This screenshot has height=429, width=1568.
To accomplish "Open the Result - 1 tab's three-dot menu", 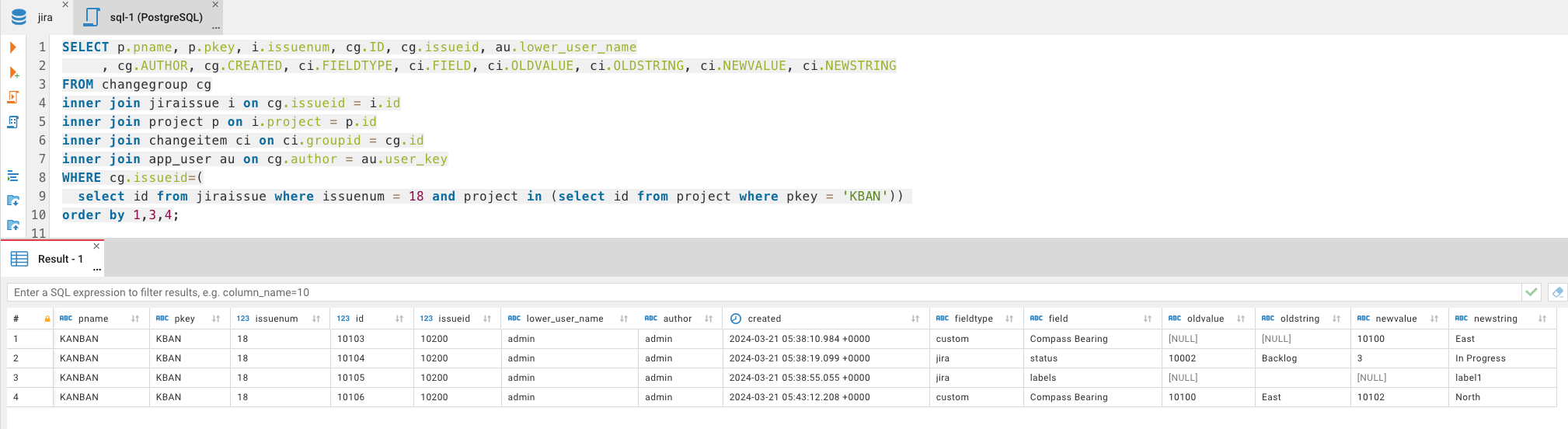I will pyautogui.click(x=97, y=270).
